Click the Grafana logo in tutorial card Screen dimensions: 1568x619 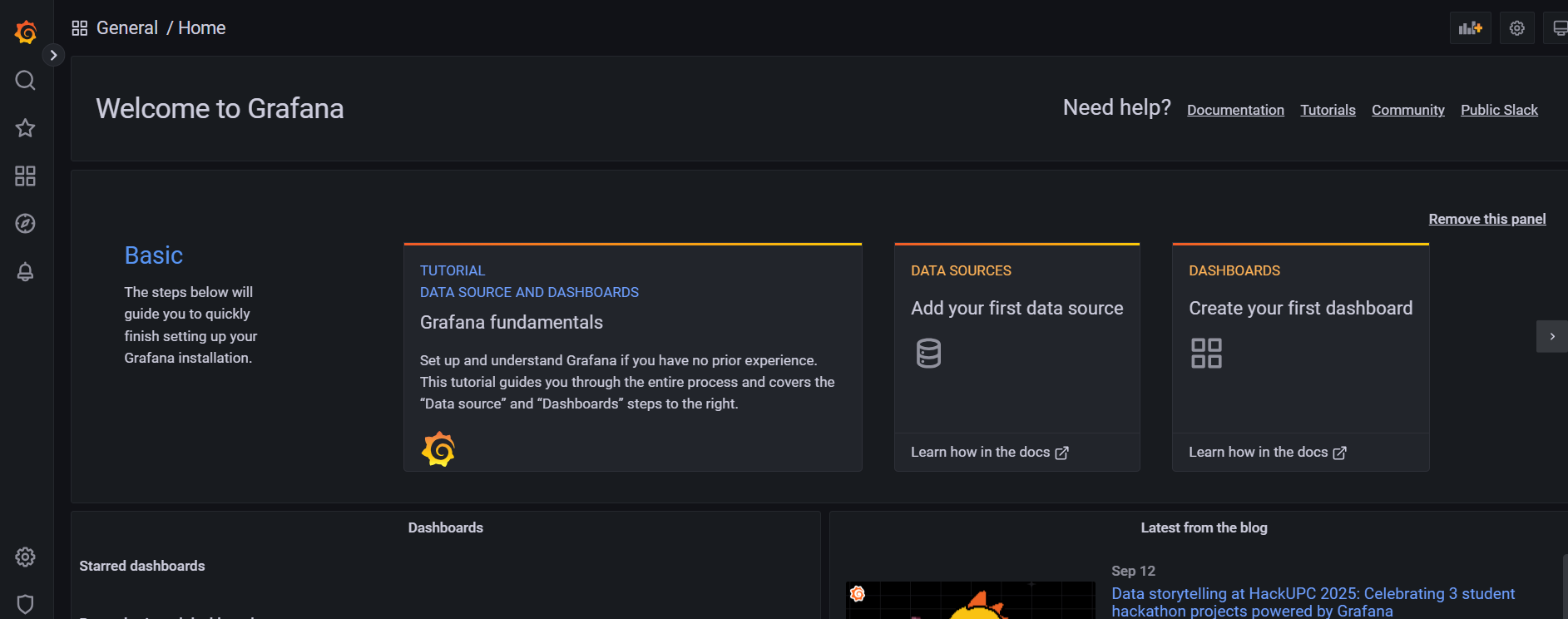pos(438,449)
